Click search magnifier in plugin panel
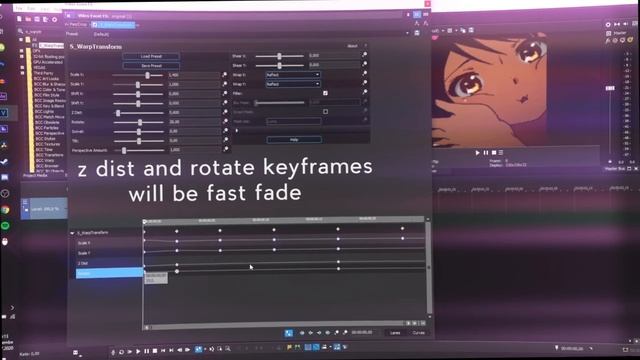Screen dimensions: 640x360 (20, 31)
